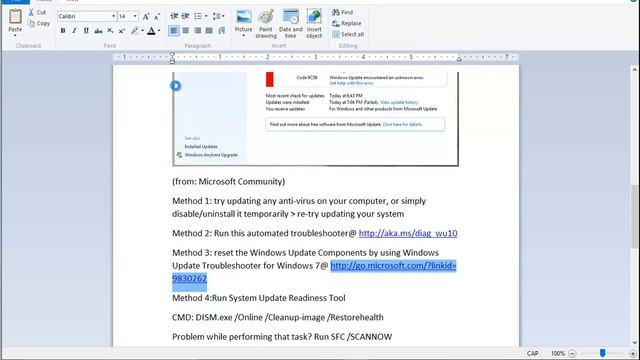The height and width of the screenshot is (360, 640).
Task: Insert Date and time
Action: pos(291,24)
